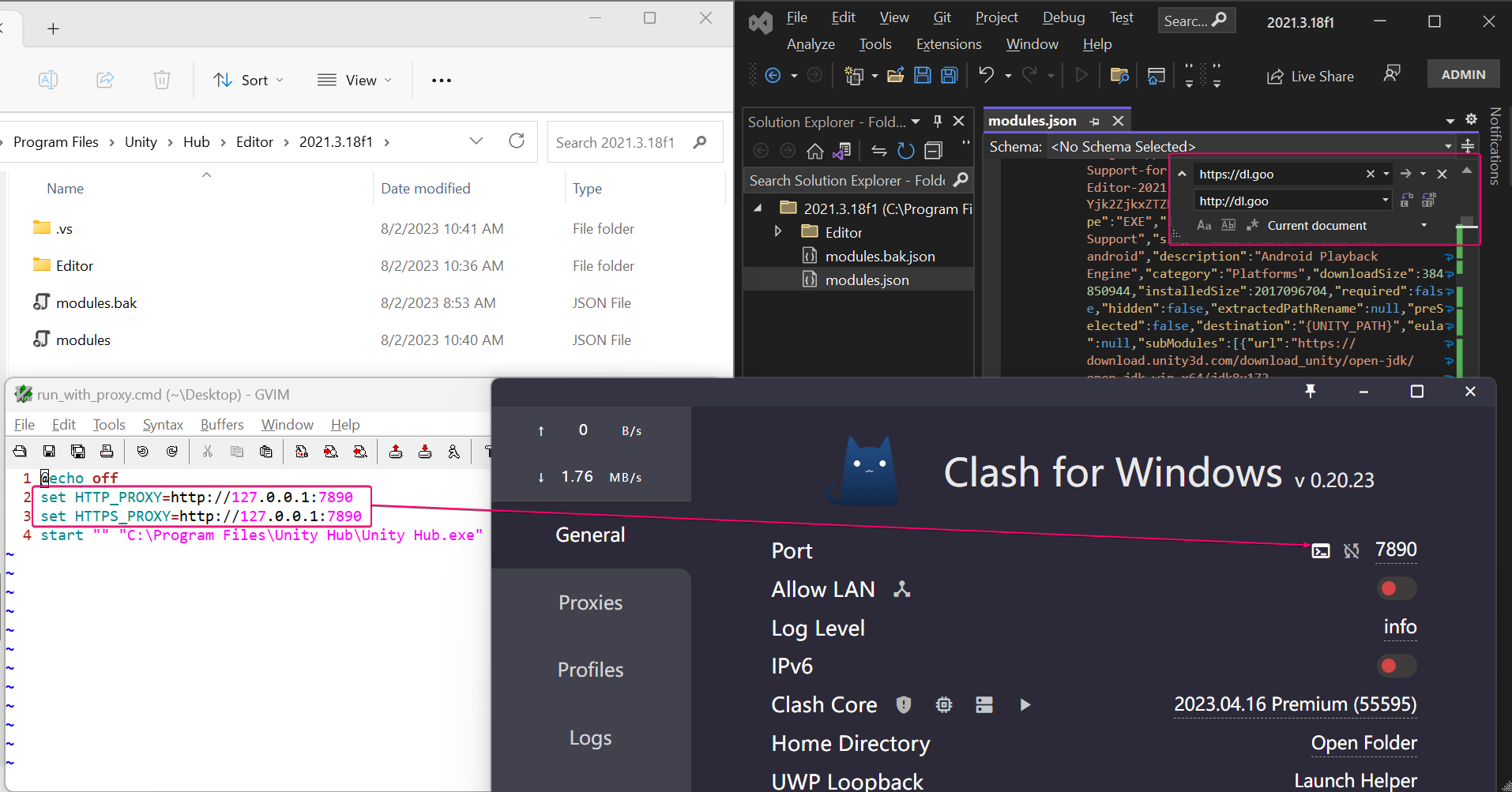Switch to Proxies tab in Clash

click(x=591, y=602)
